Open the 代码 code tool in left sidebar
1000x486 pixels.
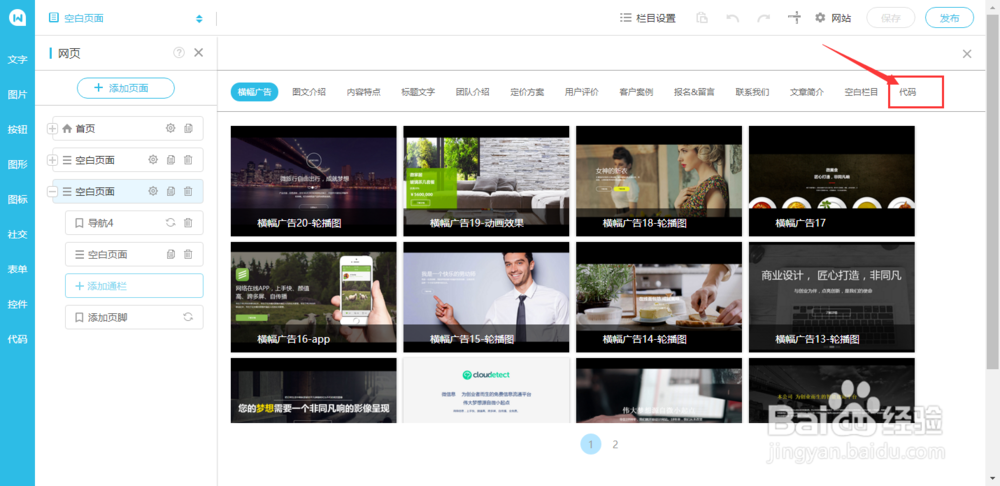(17, 339)
